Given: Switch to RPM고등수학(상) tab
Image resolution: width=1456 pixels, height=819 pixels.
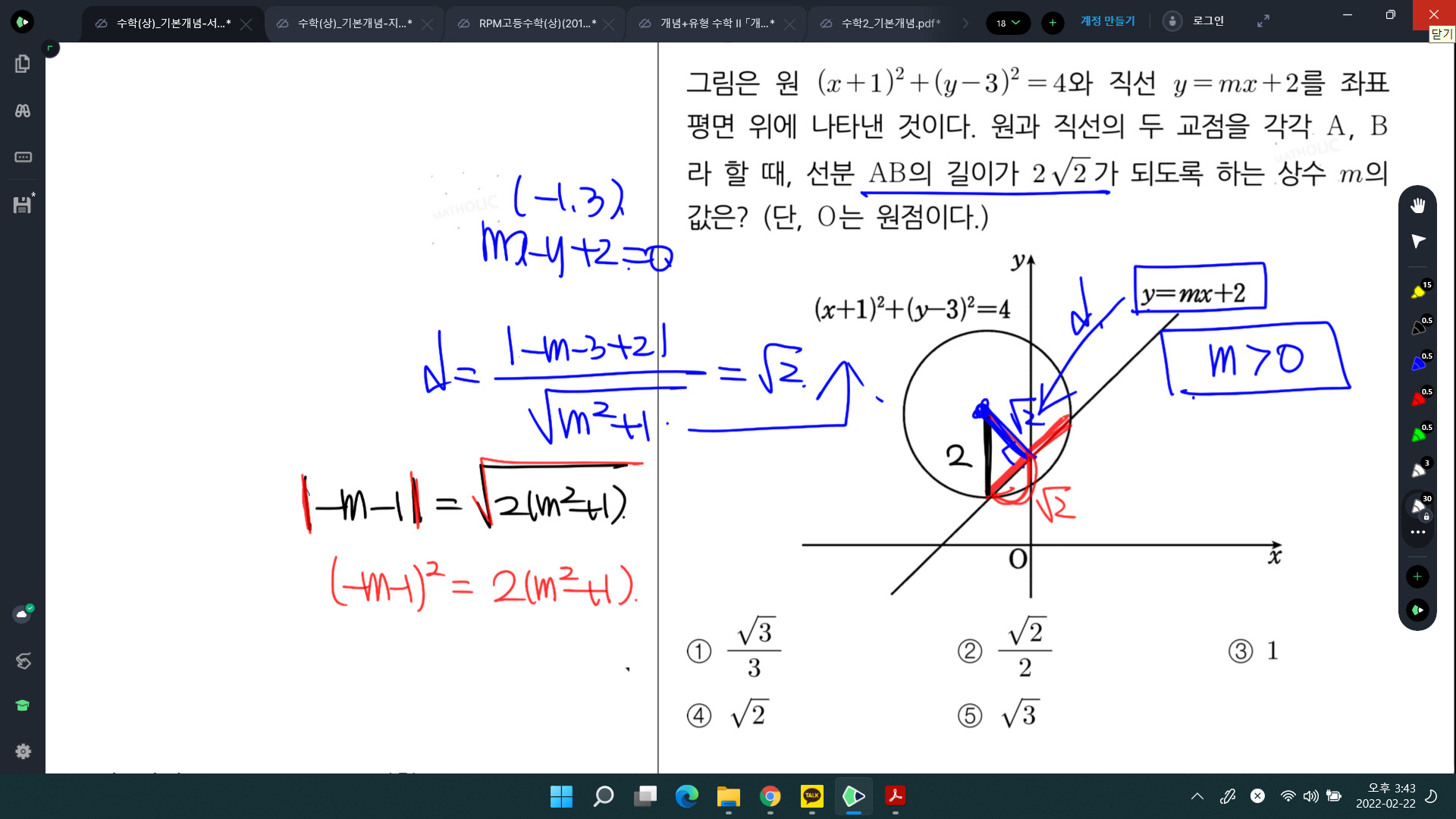Looking at the screenshot, I should (x=536, y=24).
